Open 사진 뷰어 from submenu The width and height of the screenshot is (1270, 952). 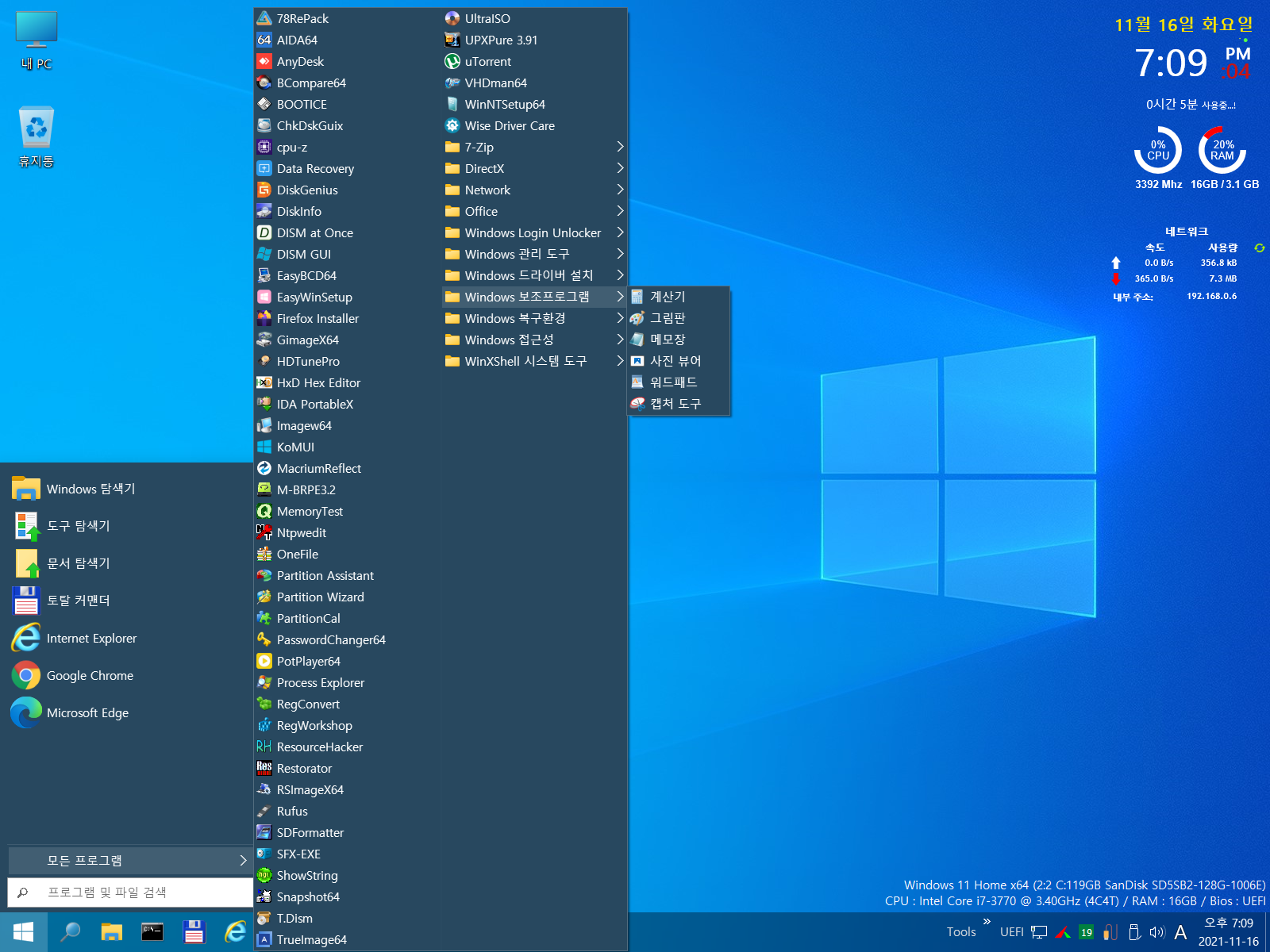click(x=679, y=361)
